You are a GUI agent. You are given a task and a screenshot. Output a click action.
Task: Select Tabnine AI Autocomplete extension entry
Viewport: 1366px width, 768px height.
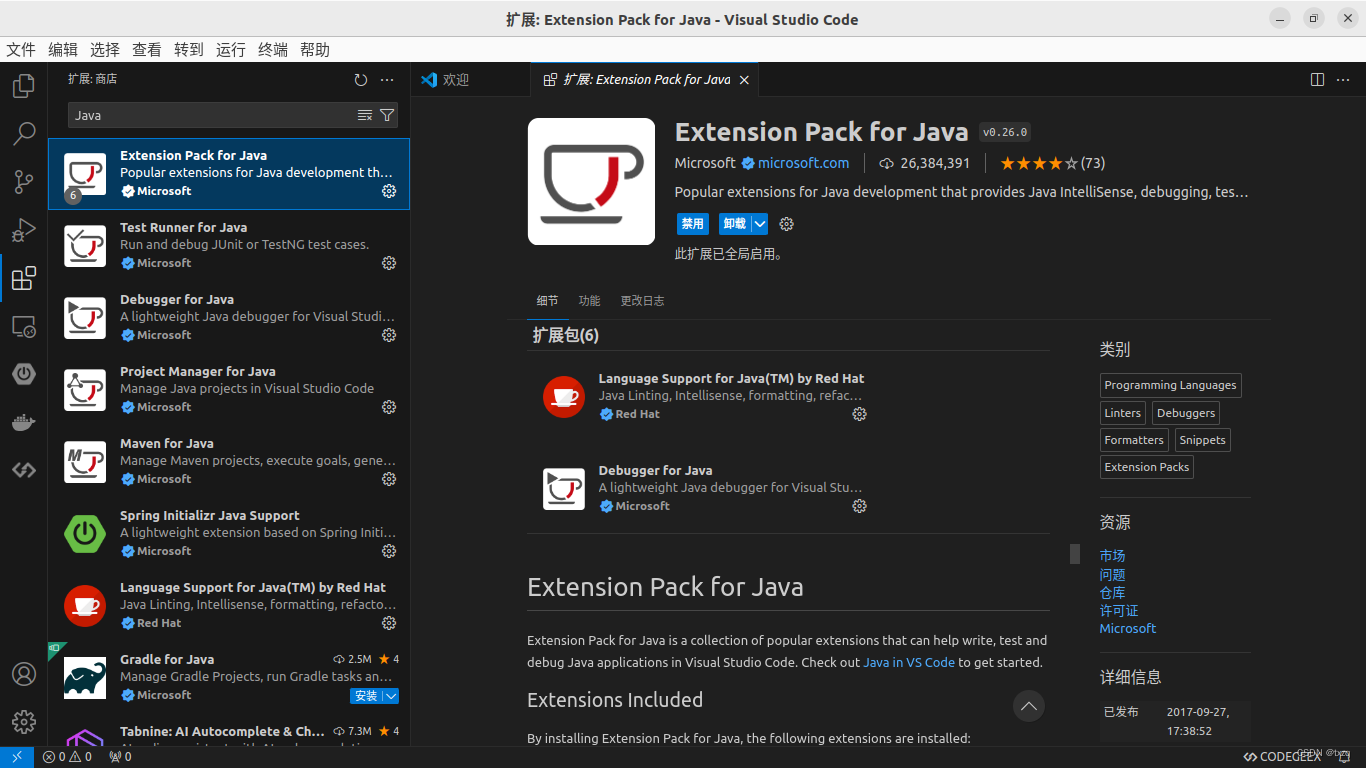pos(229,732)
